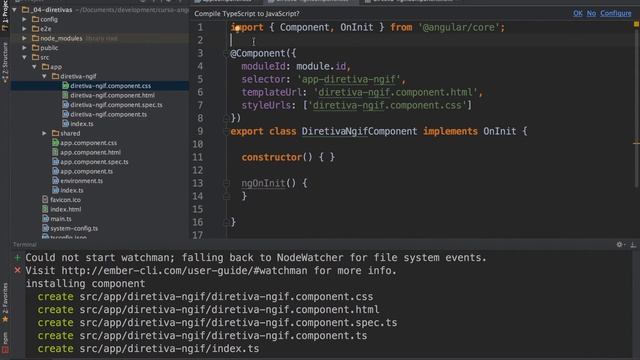Click the TS file icon of system-config.ts

[45, 228]
